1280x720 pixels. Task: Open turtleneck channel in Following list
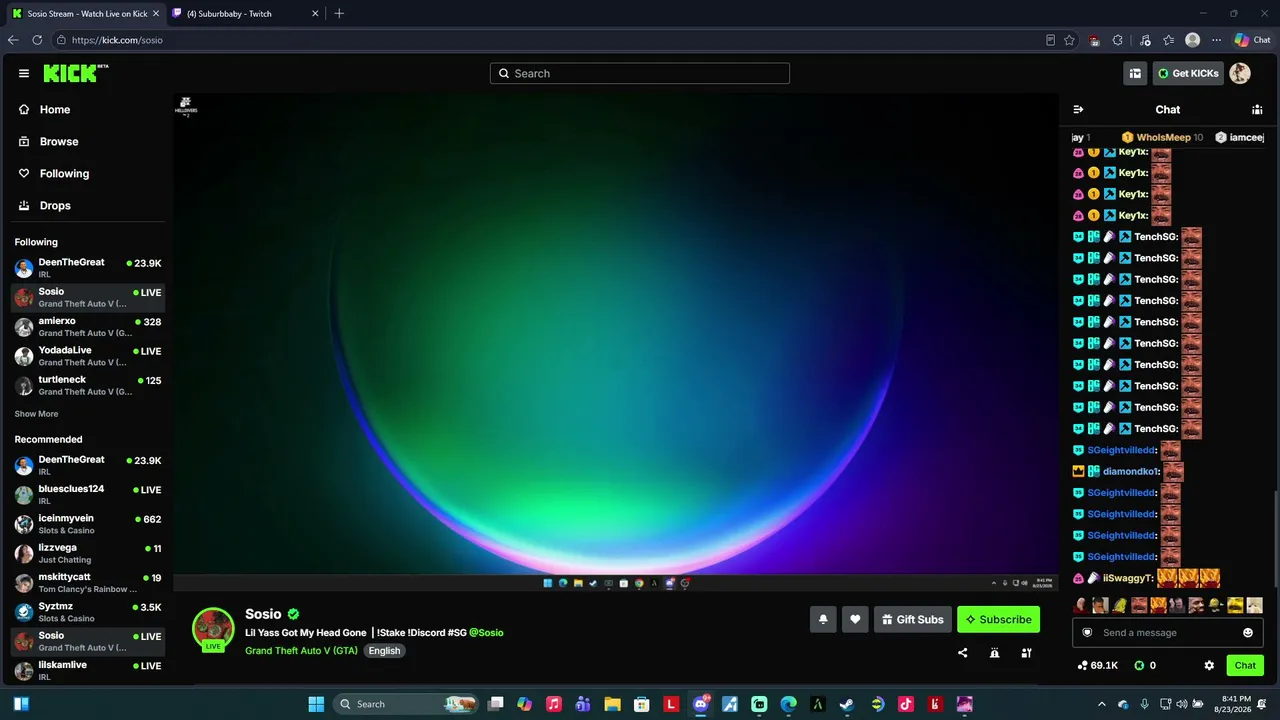(88, 385)
